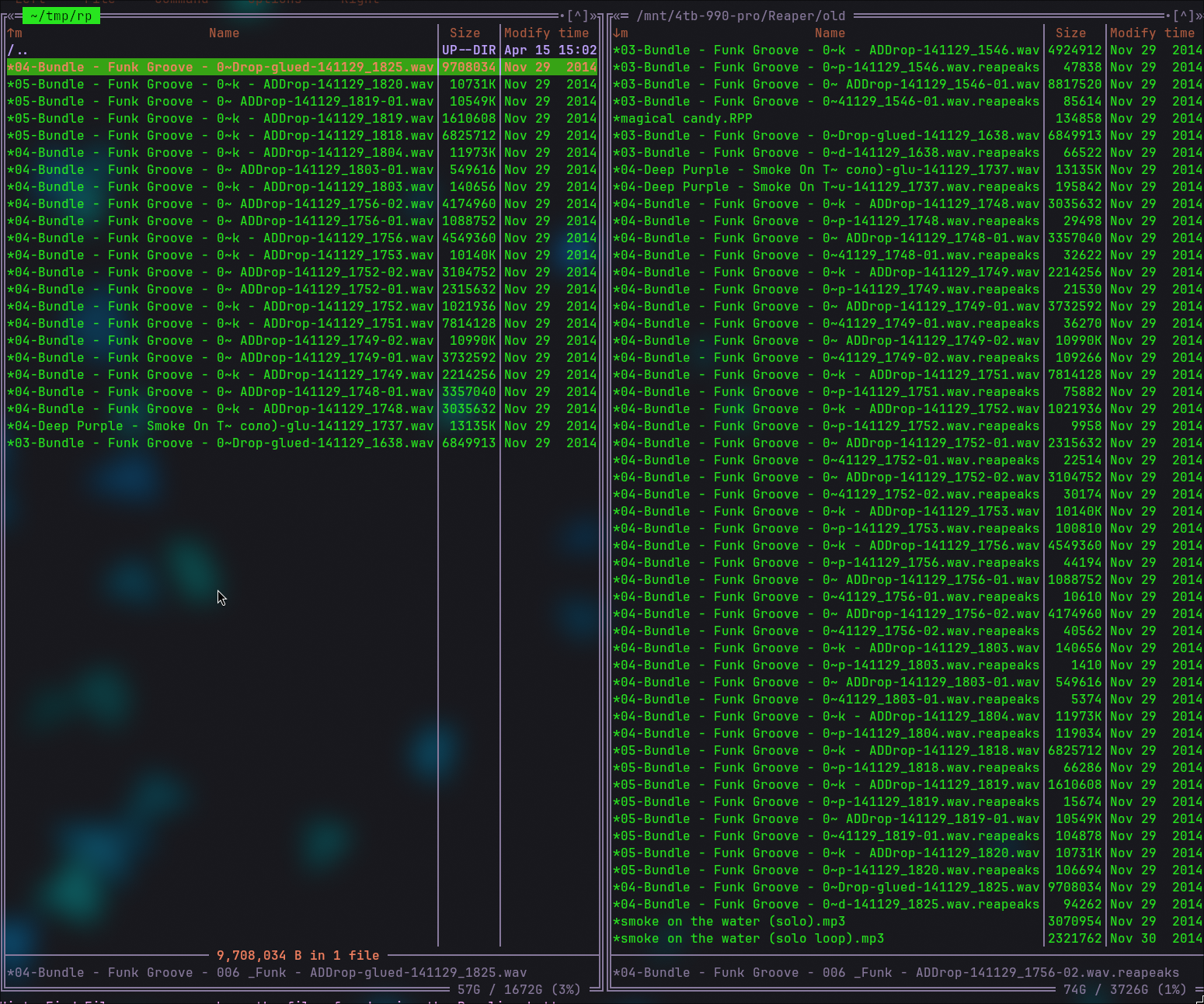This screenshot has height=1004, width=1204.
Task: Go back in left panel history with « arrow
Action: pos(11,16)
